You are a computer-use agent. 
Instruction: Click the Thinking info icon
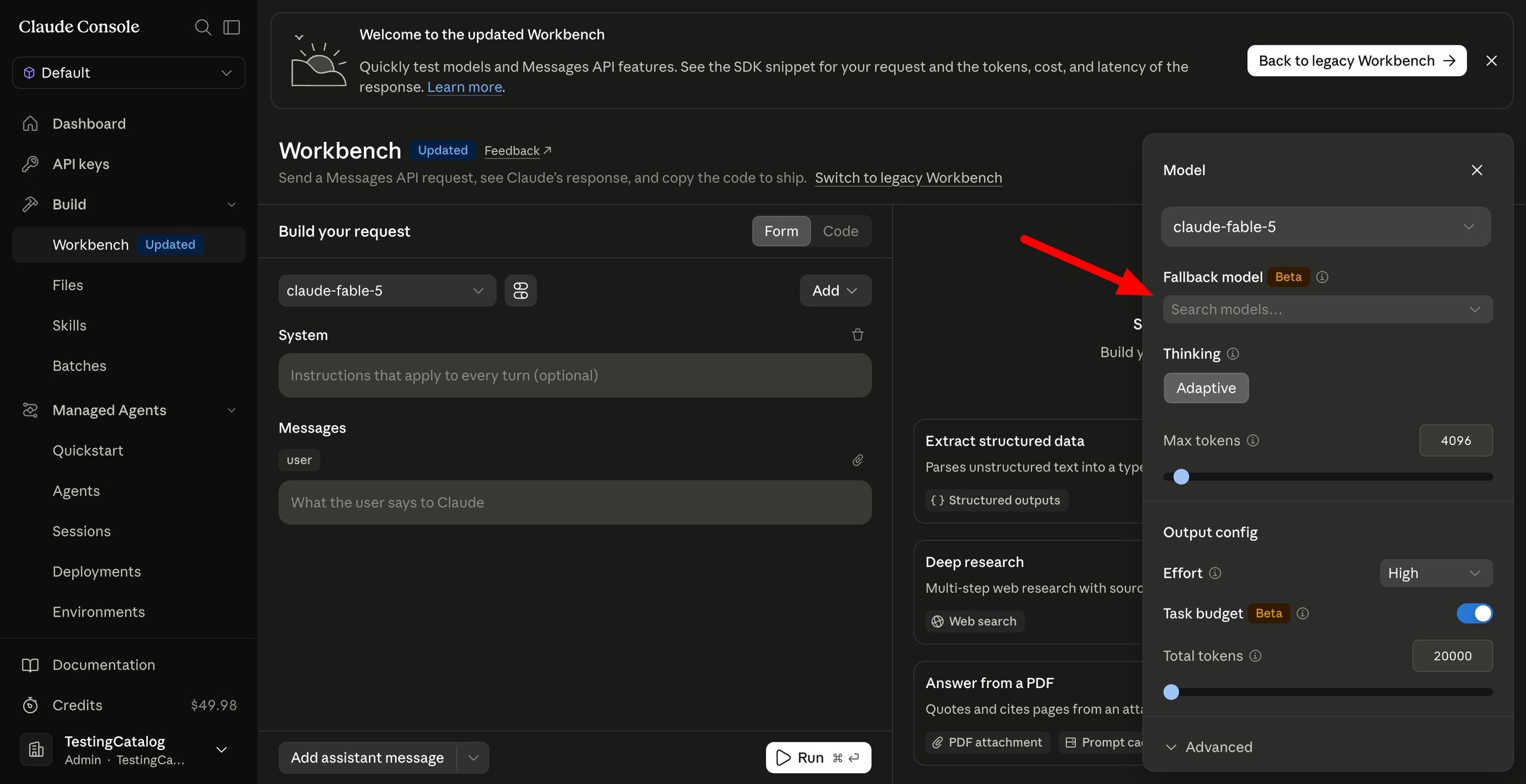[x=1233, y=354]
